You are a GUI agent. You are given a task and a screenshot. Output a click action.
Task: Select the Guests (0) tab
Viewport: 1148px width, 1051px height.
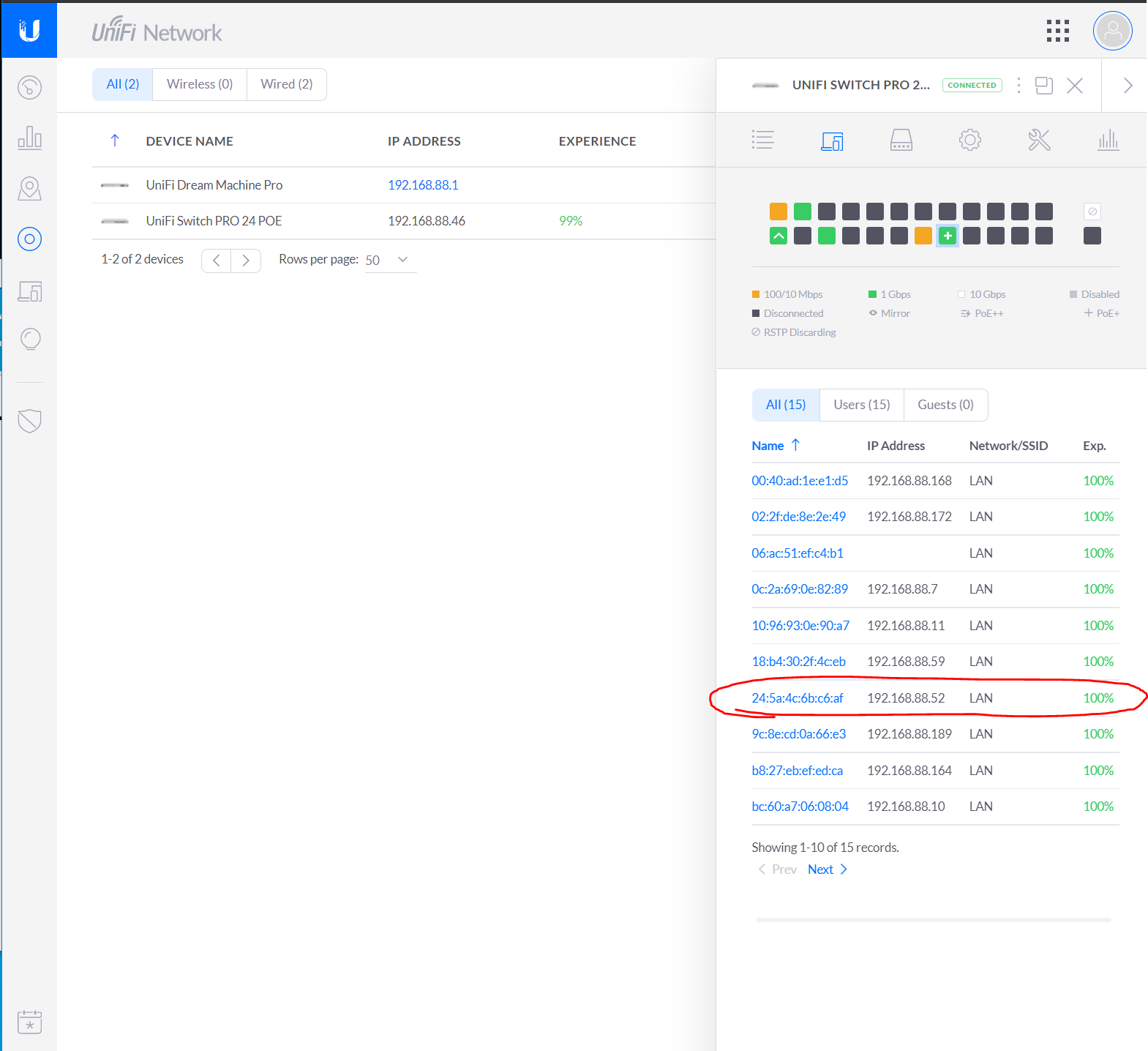945,405
